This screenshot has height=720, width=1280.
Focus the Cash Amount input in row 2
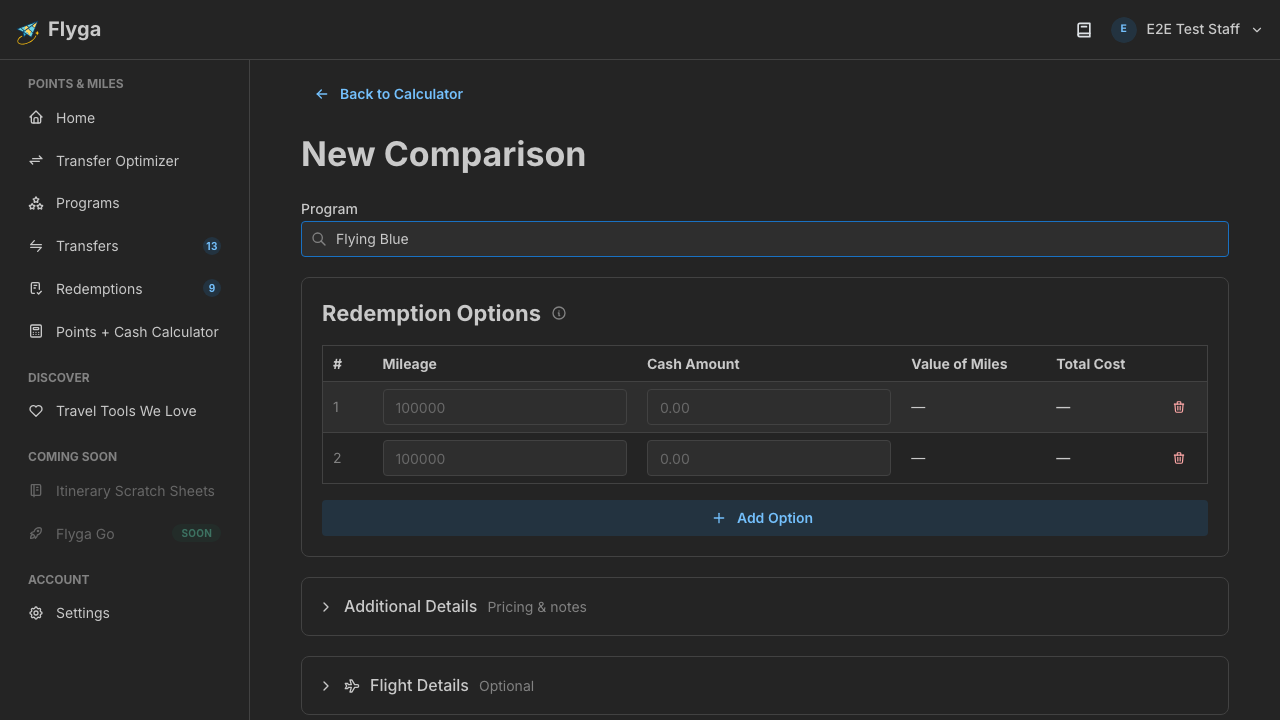pyautogui.click(x=769, y=458)
